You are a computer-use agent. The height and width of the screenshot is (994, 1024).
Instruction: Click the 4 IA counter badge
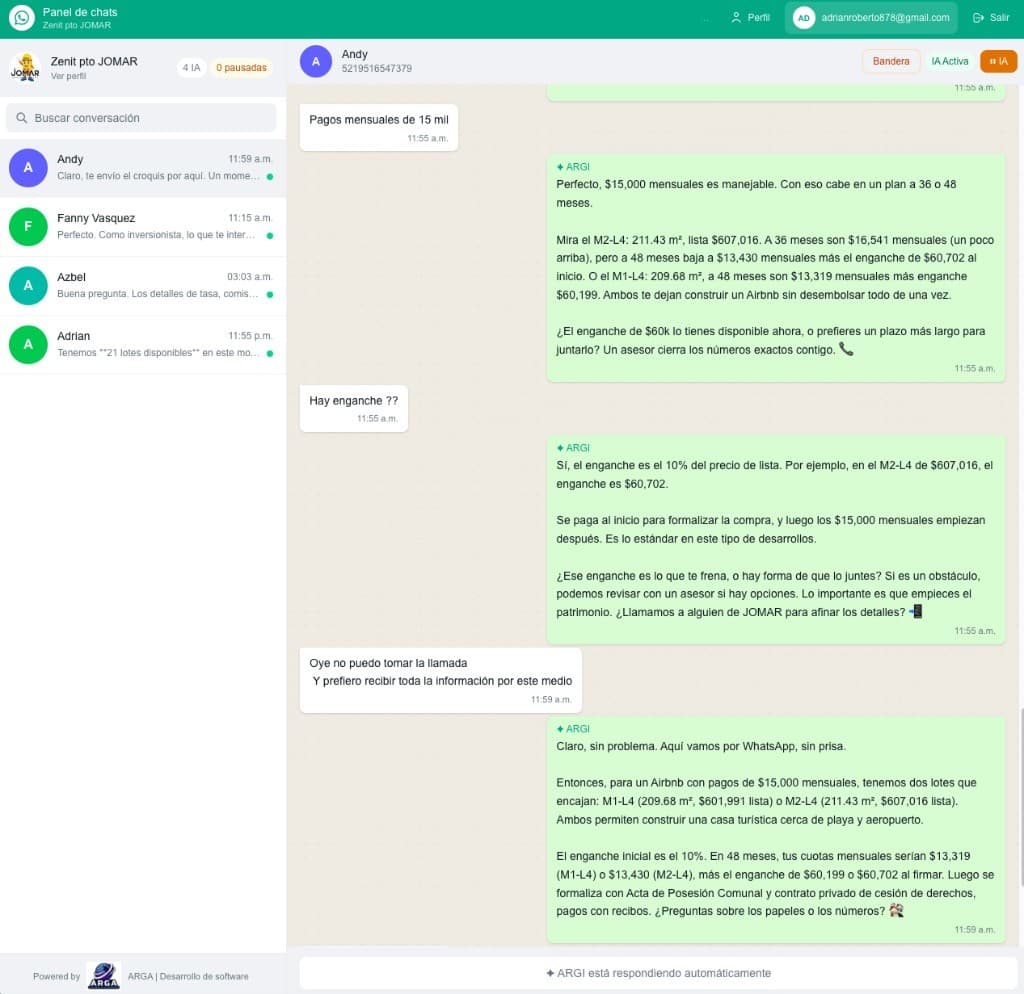(x=191, y=67)
